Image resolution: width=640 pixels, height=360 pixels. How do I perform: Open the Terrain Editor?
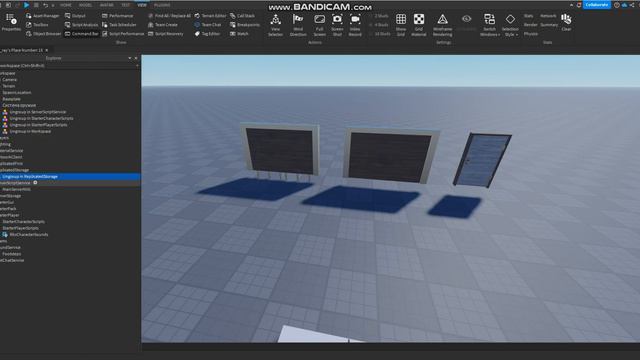pos(210,16)
